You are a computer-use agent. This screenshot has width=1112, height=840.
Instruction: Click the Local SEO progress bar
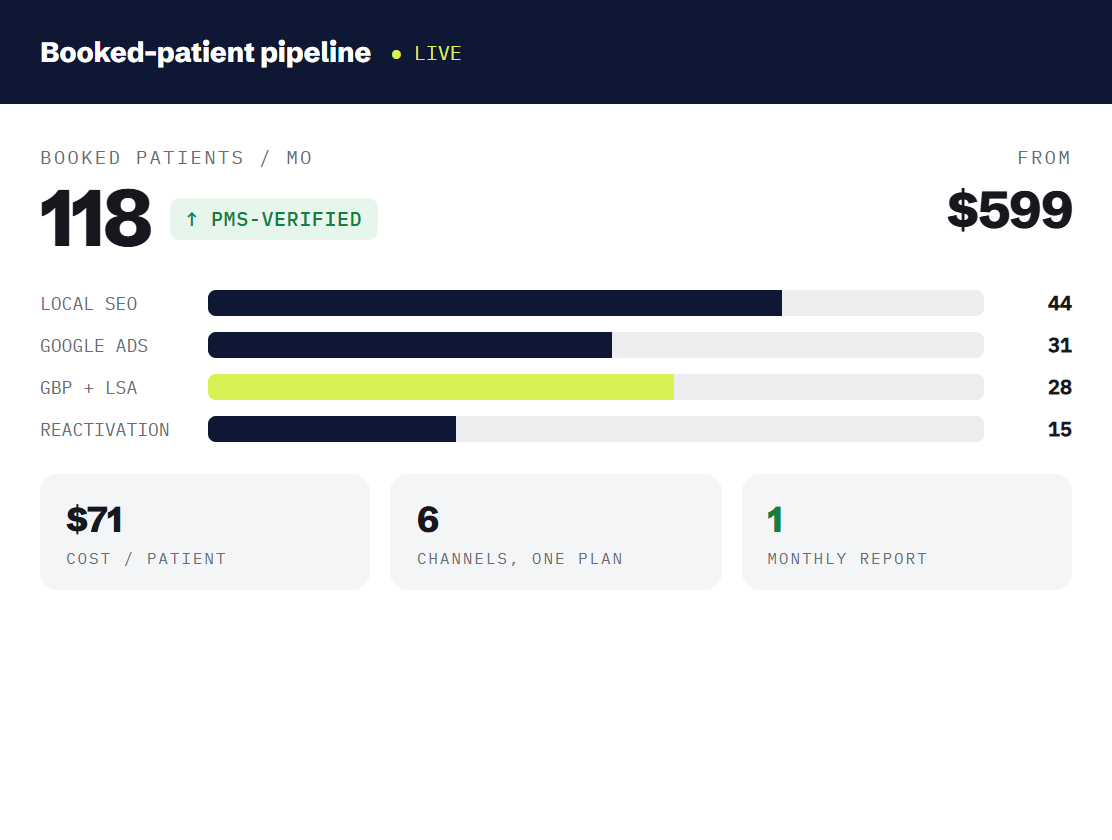(596, 303)
